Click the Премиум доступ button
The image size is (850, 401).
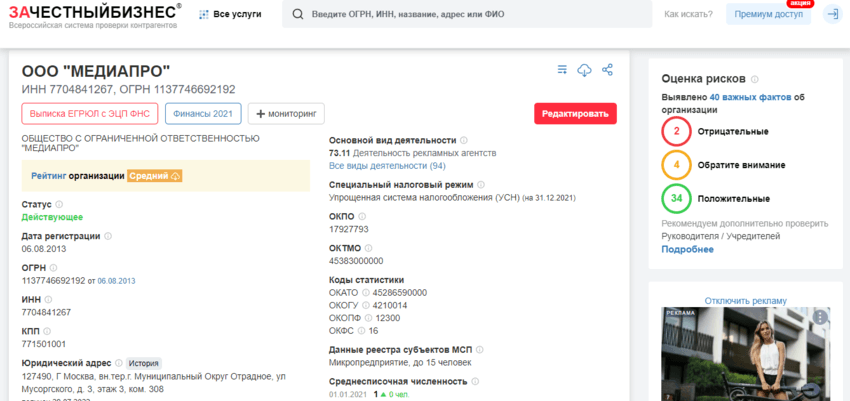pyautogui.click(x=769, y=15)
